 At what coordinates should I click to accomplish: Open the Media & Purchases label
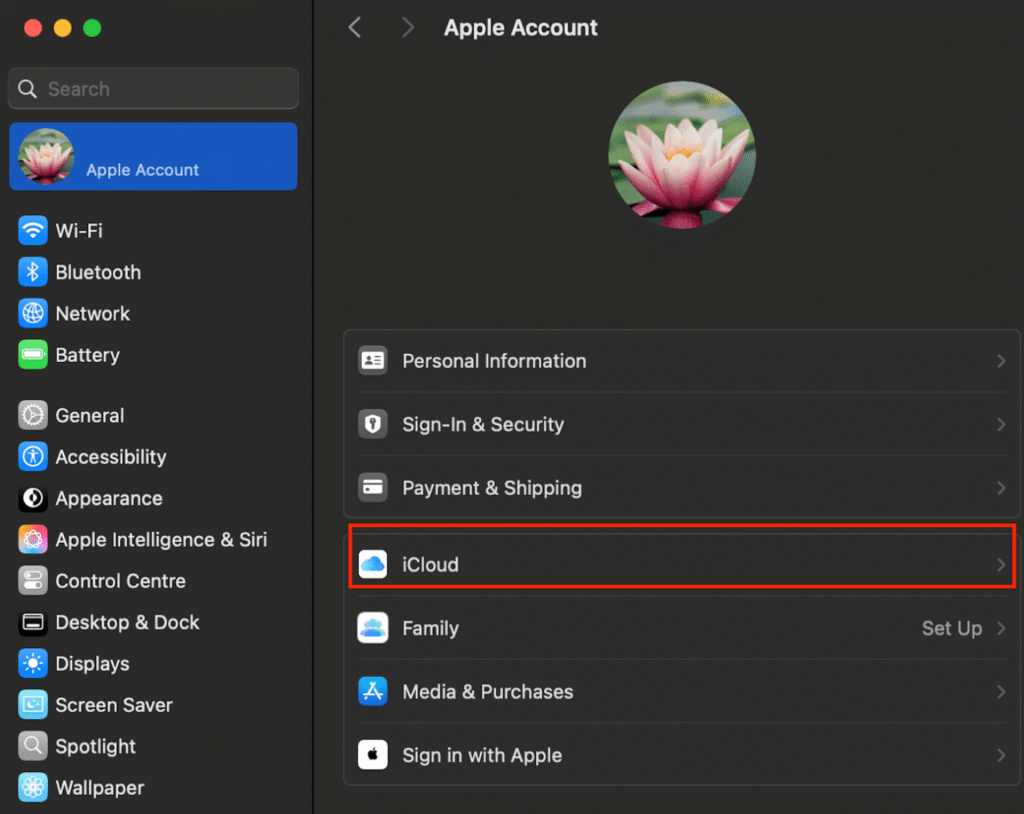click(x=488, y=692)
